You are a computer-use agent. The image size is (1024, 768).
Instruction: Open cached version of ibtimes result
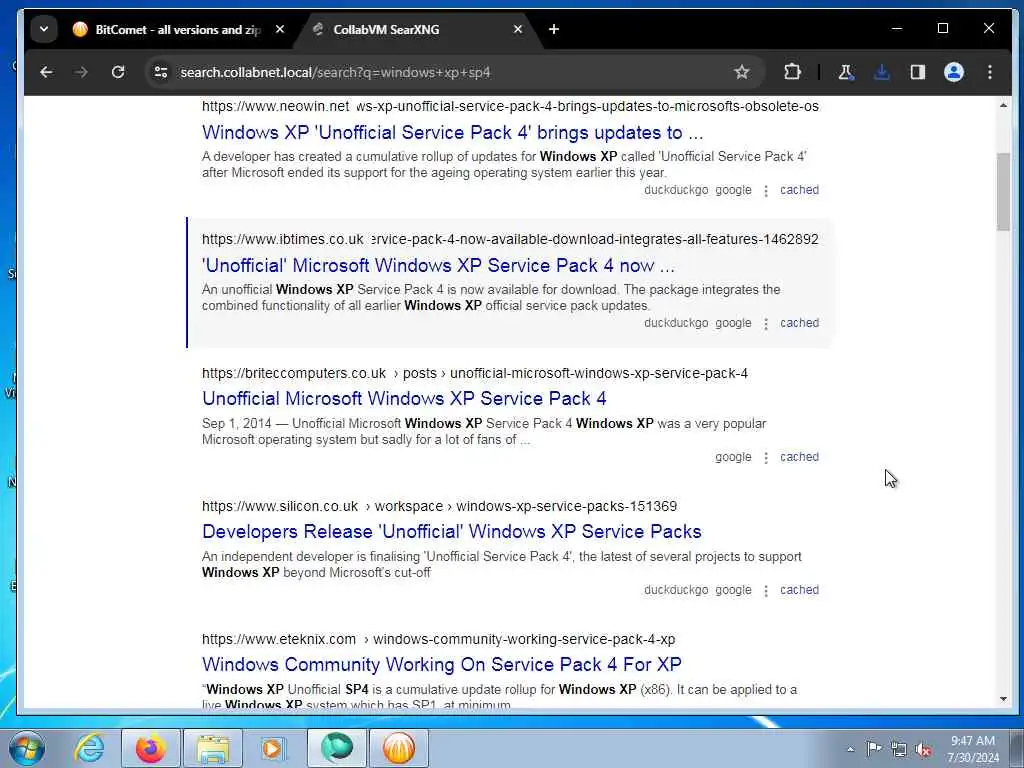799,323
